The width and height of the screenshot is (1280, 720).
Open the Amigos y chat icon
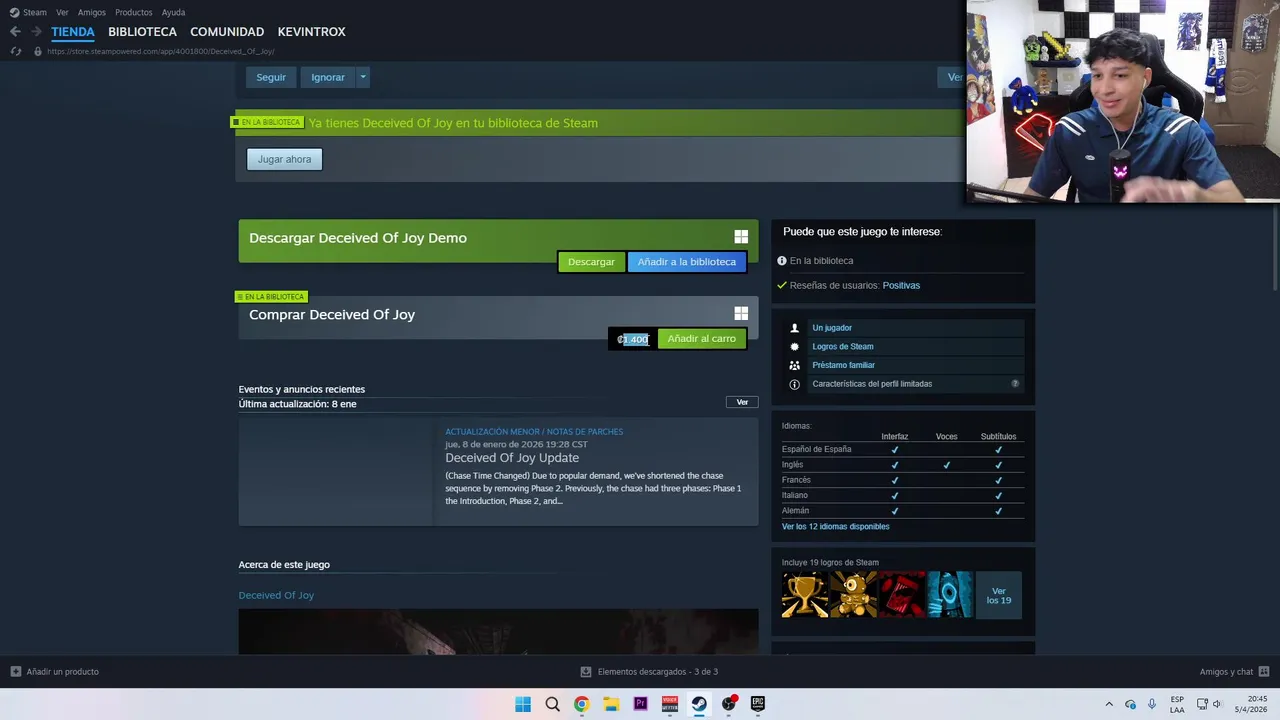(x=1264, y=672)
